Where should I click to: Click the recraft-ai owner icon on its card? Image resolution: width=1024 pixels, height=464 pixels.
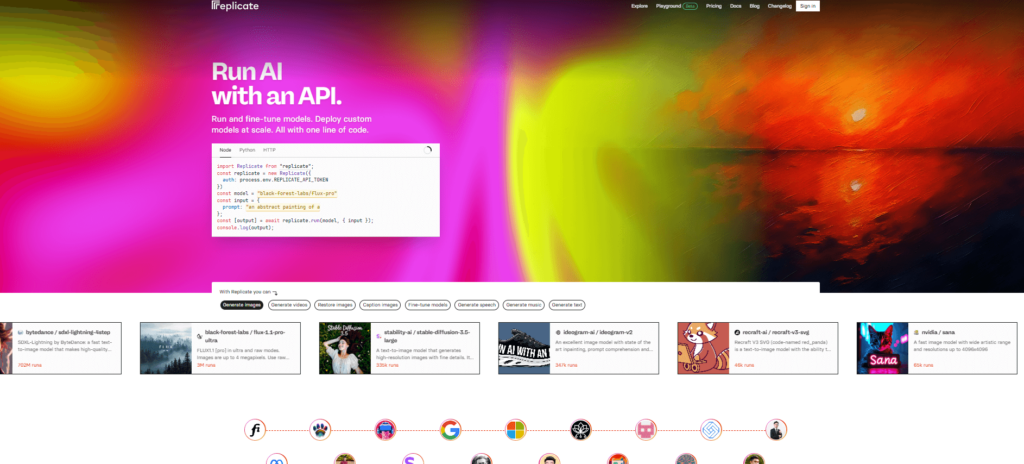point(737,333)
